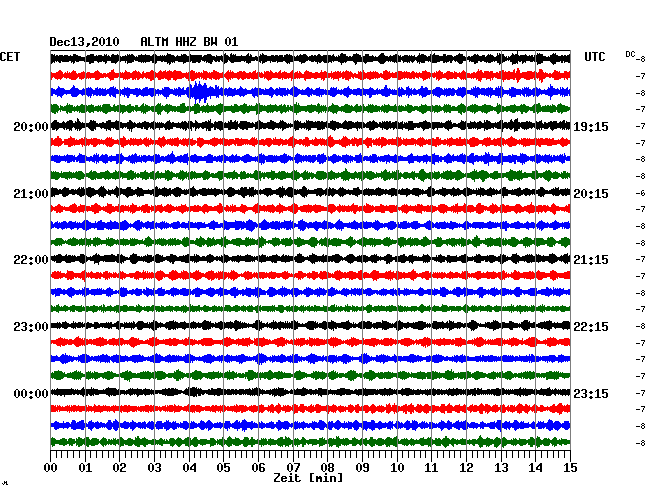The width and height of the screenshot is (650, 494).
Task: Click minute tick label 06
Action: [x=258, y=468]
